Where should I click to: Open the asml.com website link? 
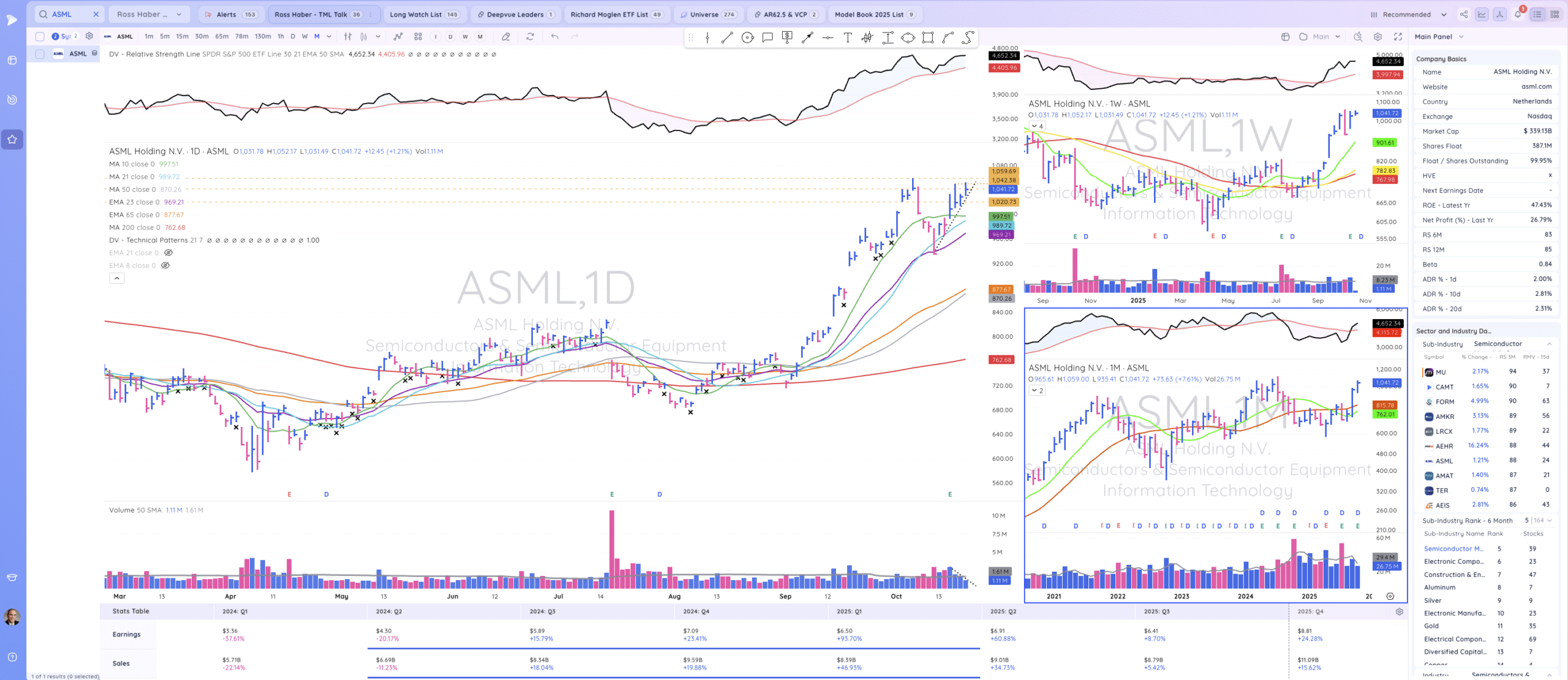pyautogui.click(x=1537, y=87)
